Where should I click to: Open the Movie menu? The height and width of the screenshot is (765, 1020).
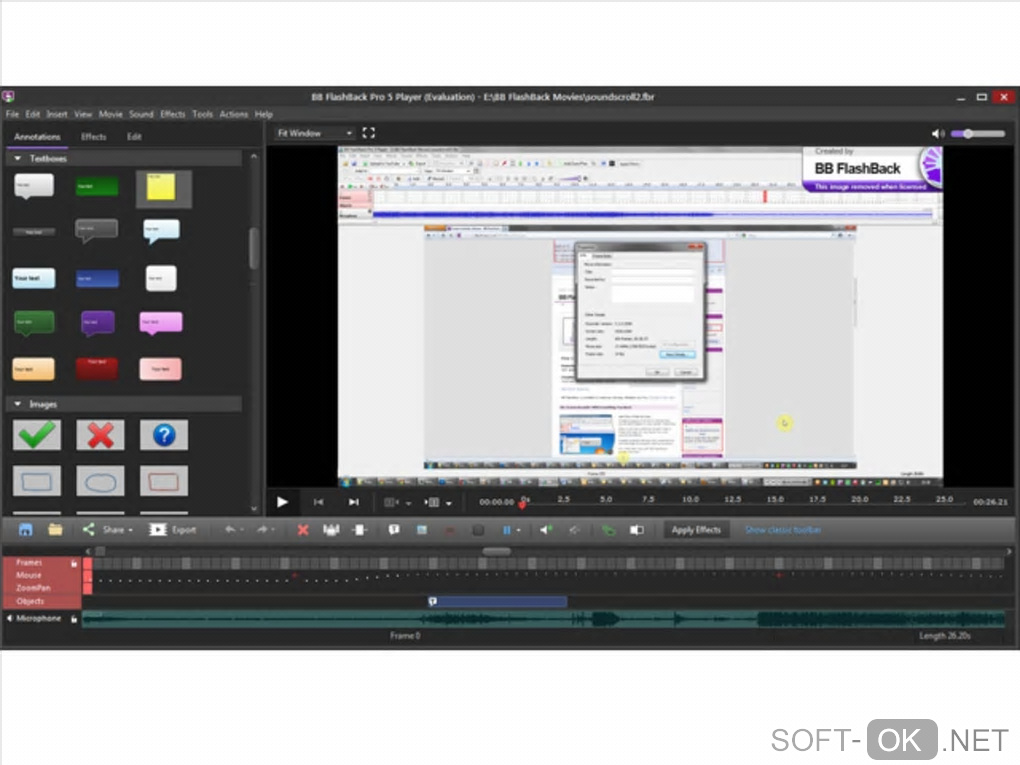[111, 114]
